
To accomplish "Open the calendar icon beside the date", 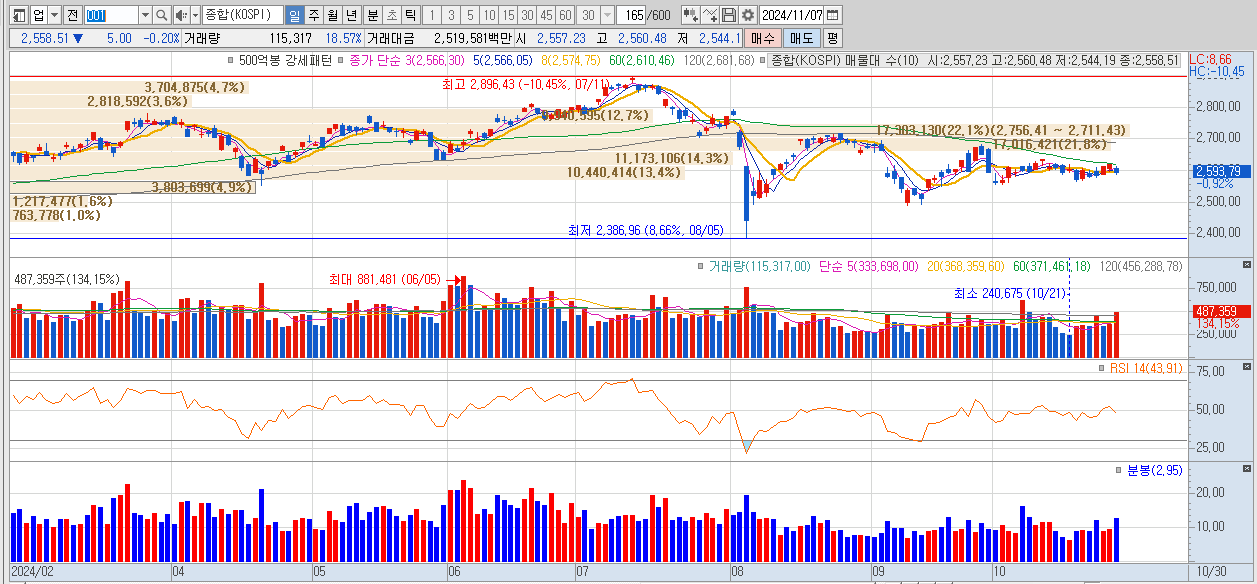I will (833, 15).
